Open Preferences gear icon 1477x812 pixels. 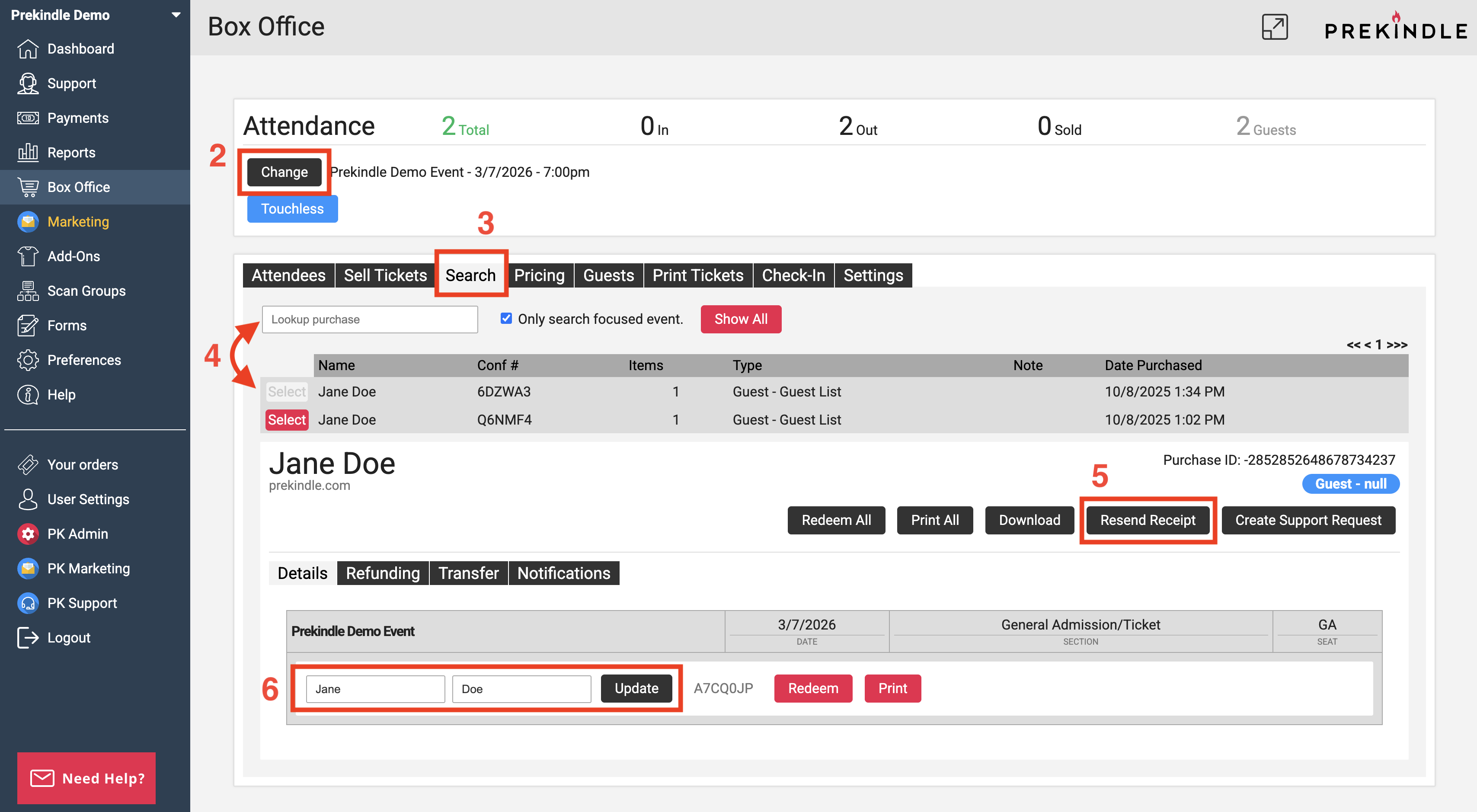coord(28,360)
